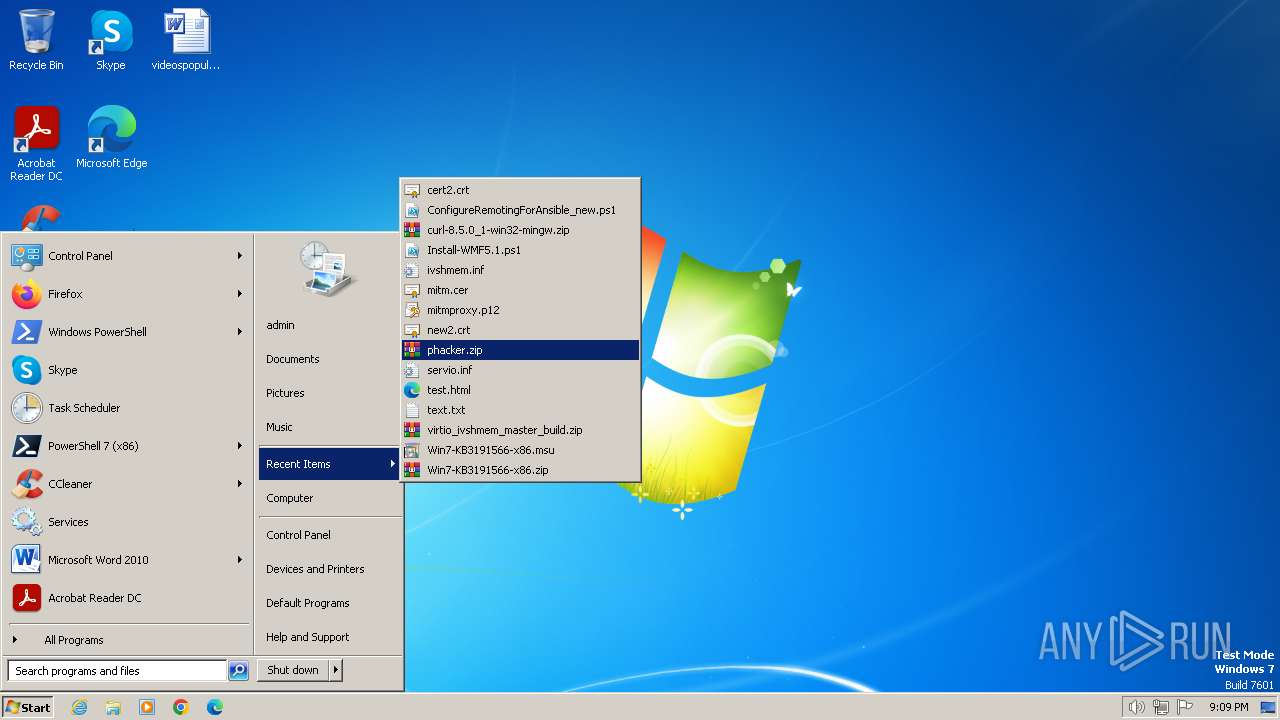This screenshot has height=720, width=1280.
Task: Click the Services gear icon
Action: click(x=27, y=522)
